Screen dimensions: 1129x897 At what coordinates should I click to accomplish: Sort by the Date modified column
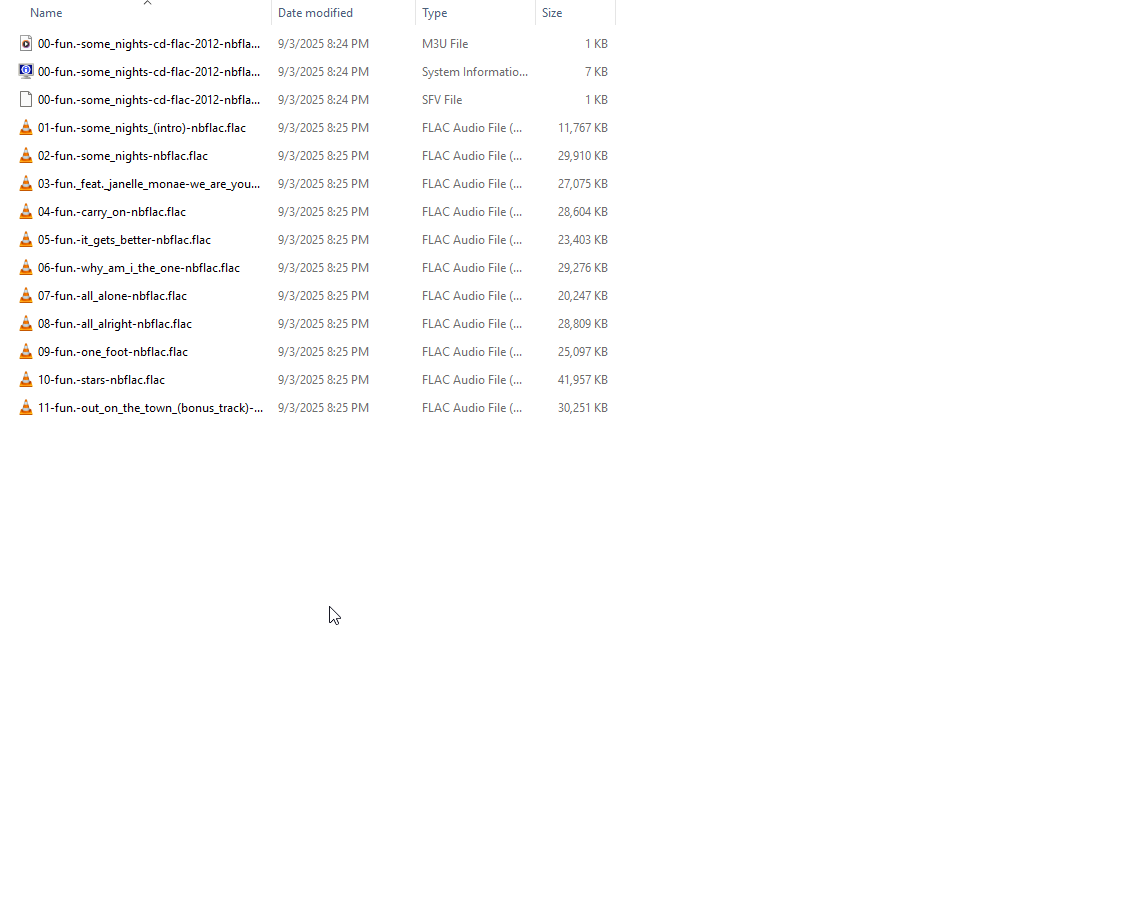(315, 13)
